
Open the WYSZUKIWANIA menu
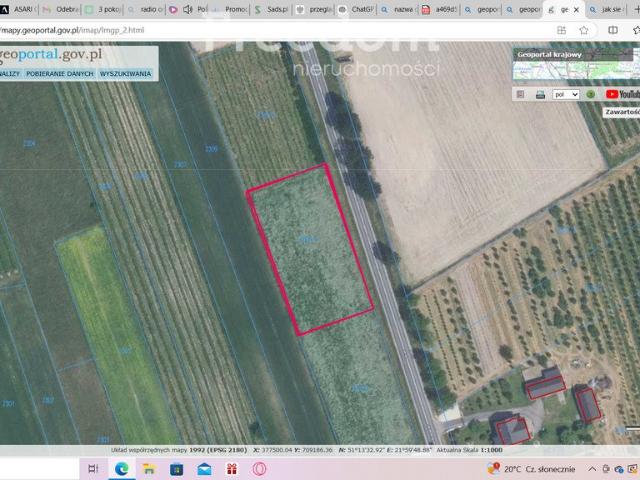(126, 74)
